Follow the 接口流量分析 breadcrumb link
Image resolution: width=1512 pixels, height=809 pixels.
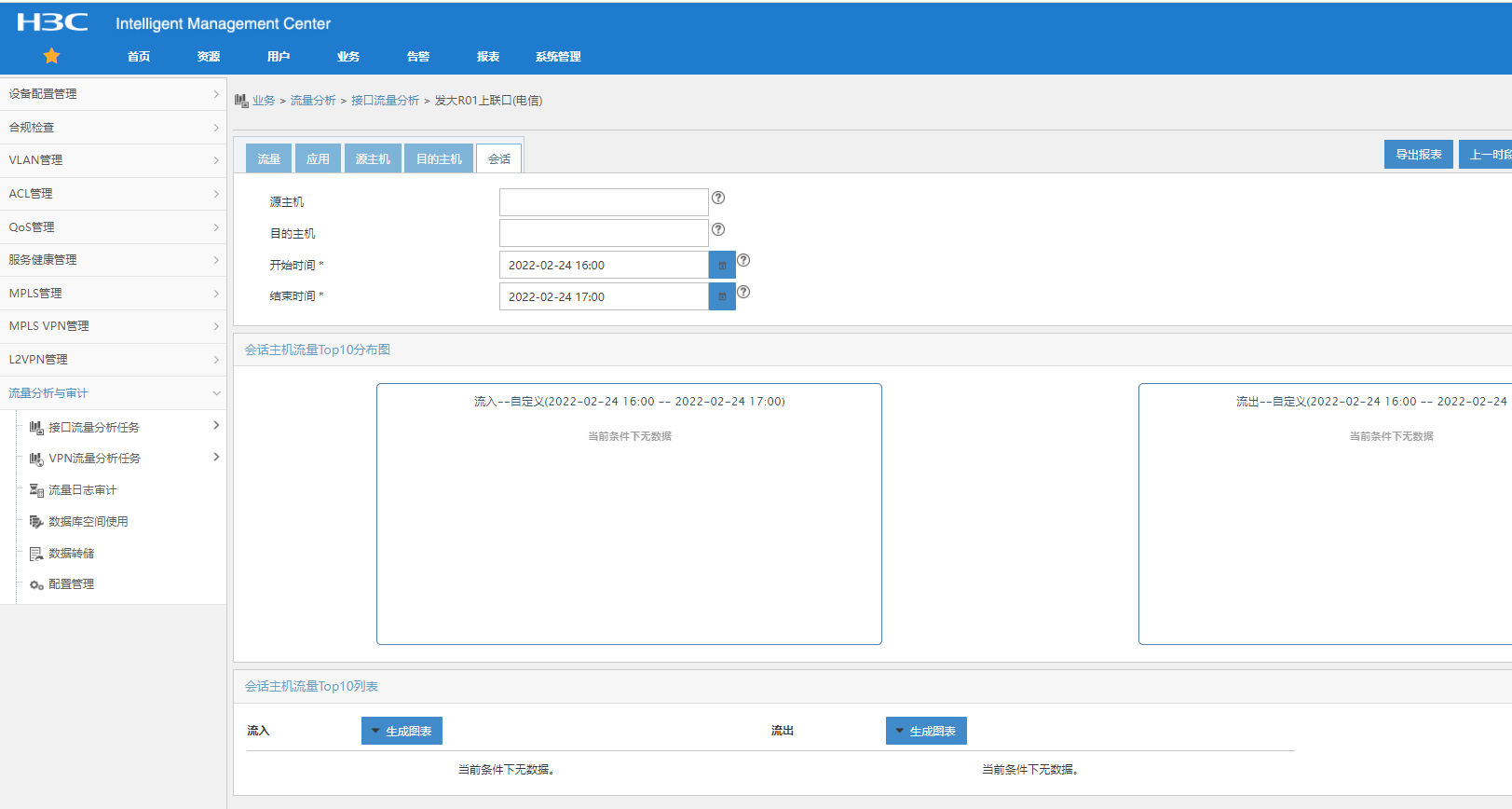point(385,101)
